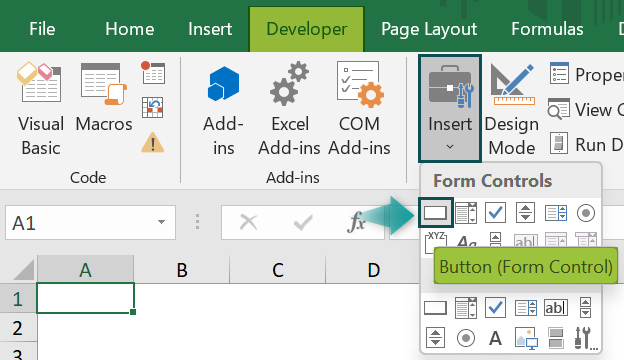This screenshot has width=624, height=360.
Task: Select the ActiveX Text Box abl icon
Action: pos(556,308)
